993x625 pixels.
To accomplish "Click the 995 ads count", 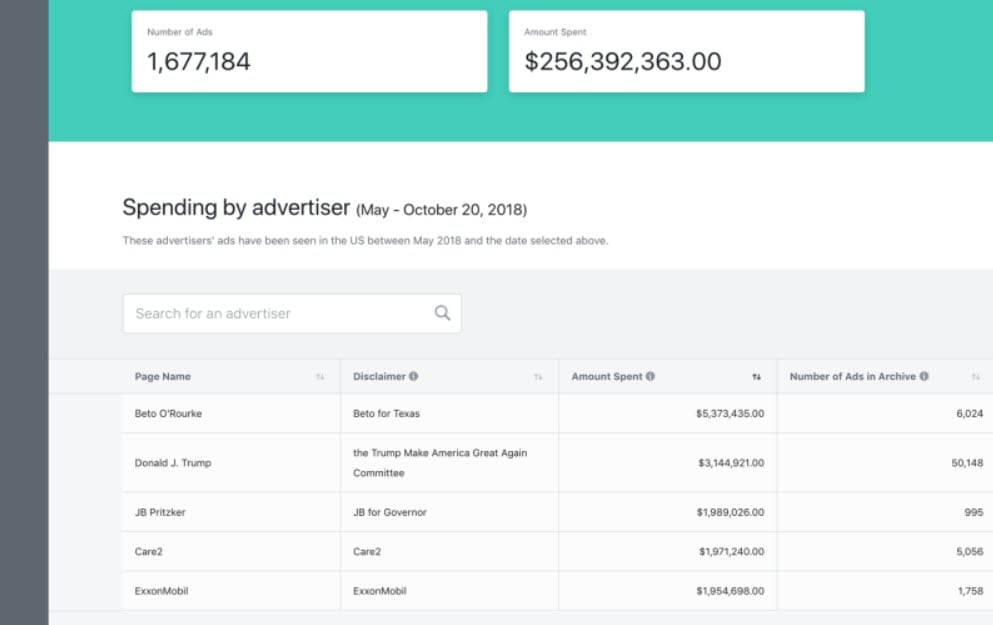I will (974, 512).
